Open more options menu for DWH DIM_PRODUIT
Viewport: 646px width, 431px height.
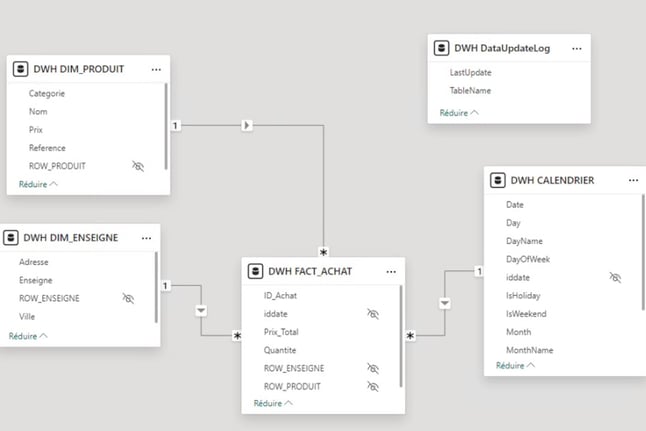point(156,69)
